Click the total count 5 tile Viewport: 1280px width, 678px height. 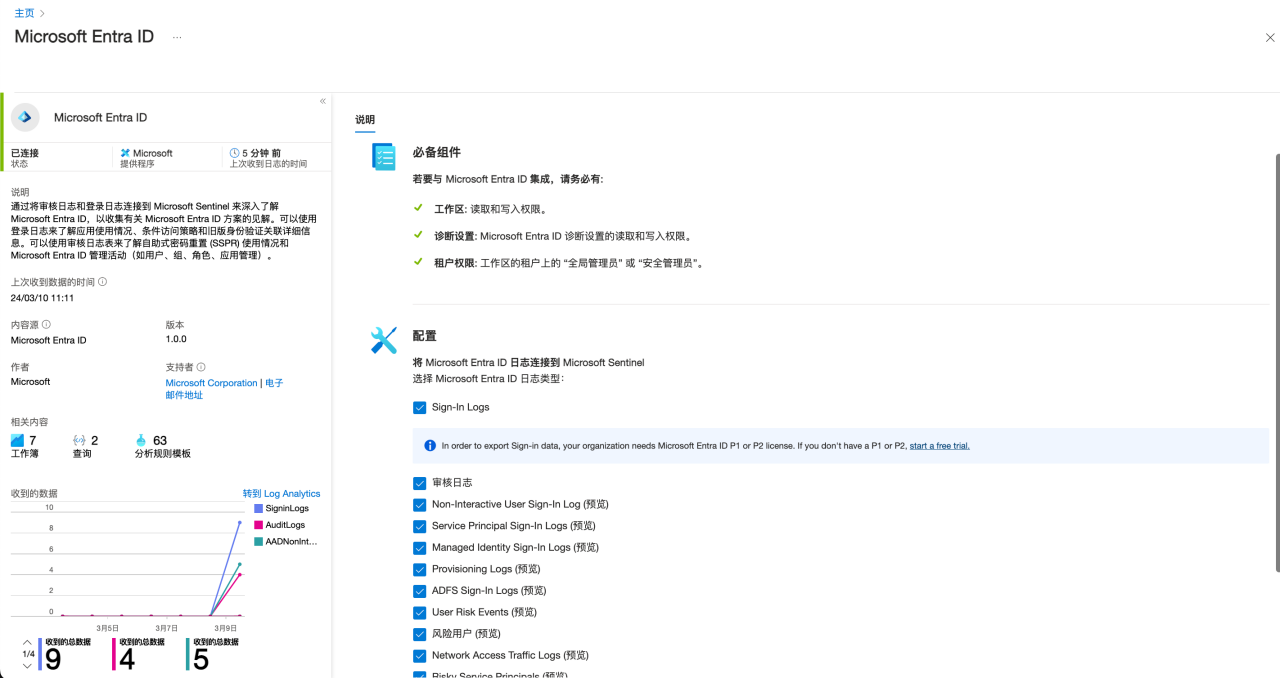(x=214, y=654)
